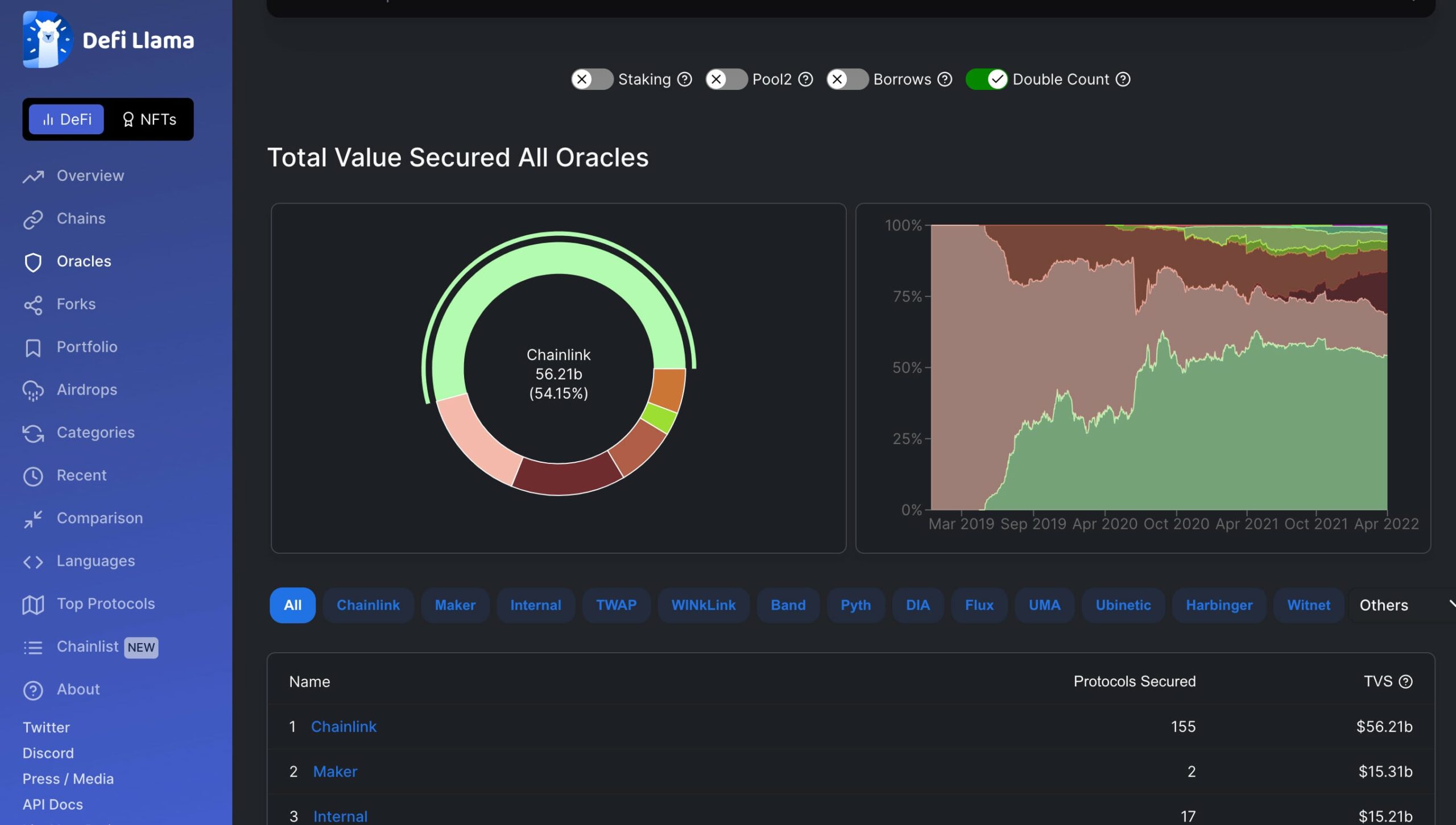Enable the Borrows toggle
Viewport: 1456px width, 825px height.
(847, 79)
